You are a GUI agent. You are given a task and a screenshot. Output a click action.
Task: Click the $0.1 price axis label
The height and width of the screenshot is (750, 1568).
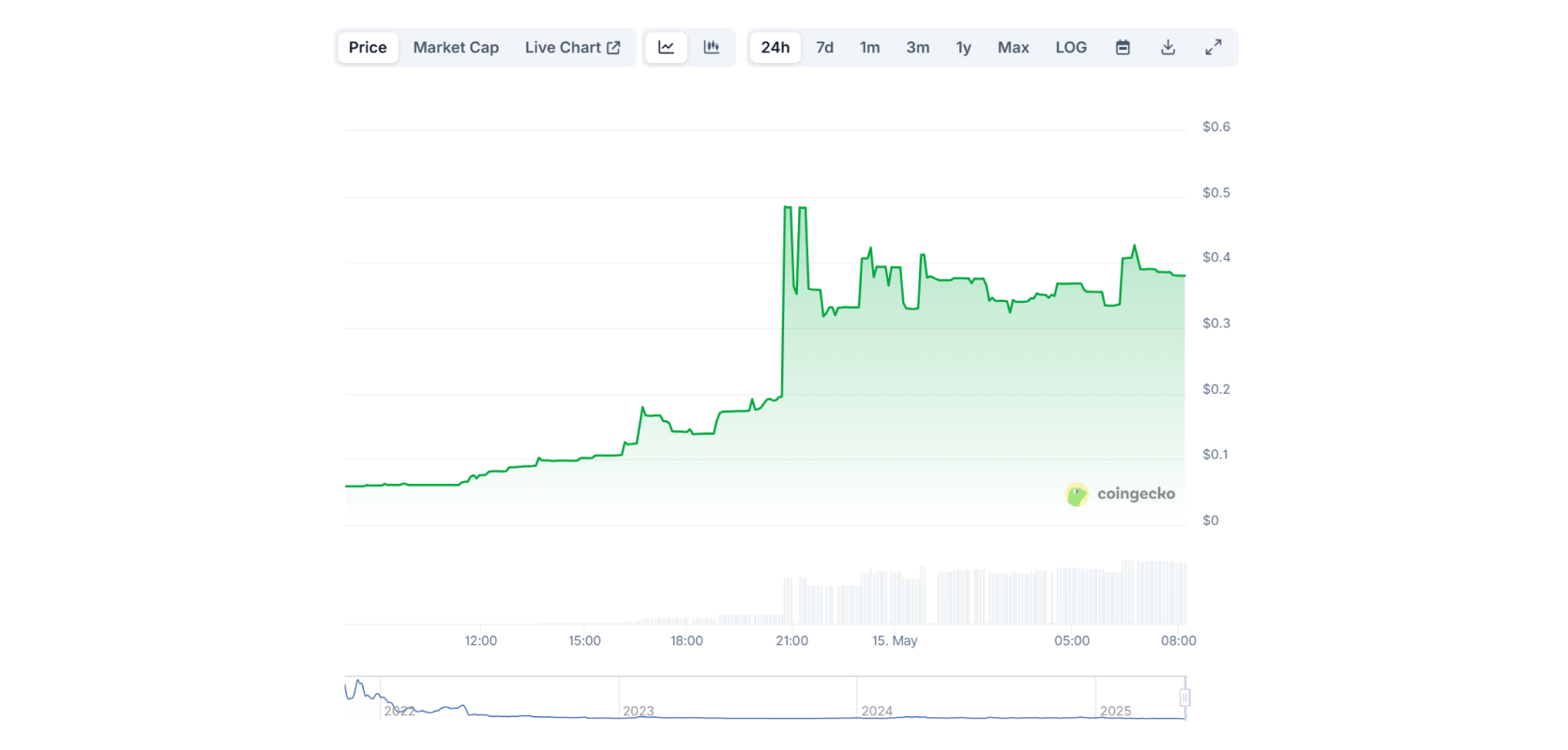[1215, 455]
